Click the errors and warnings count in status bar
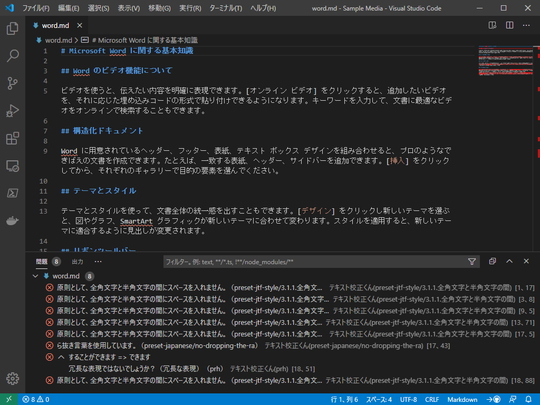 click(x=36, y=399)
